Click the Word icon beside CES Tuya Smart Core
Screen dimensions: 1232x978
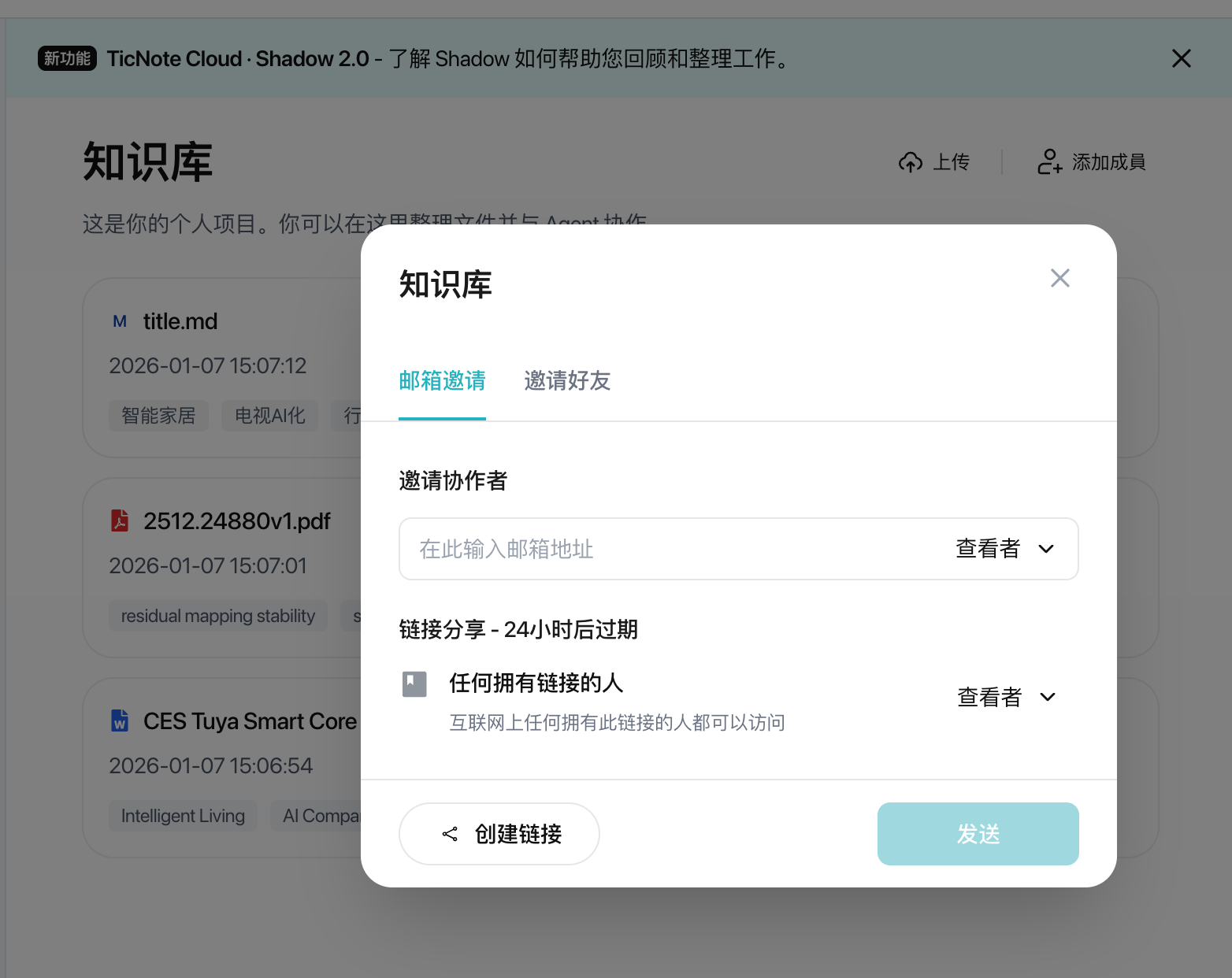[x=119, y=721]
